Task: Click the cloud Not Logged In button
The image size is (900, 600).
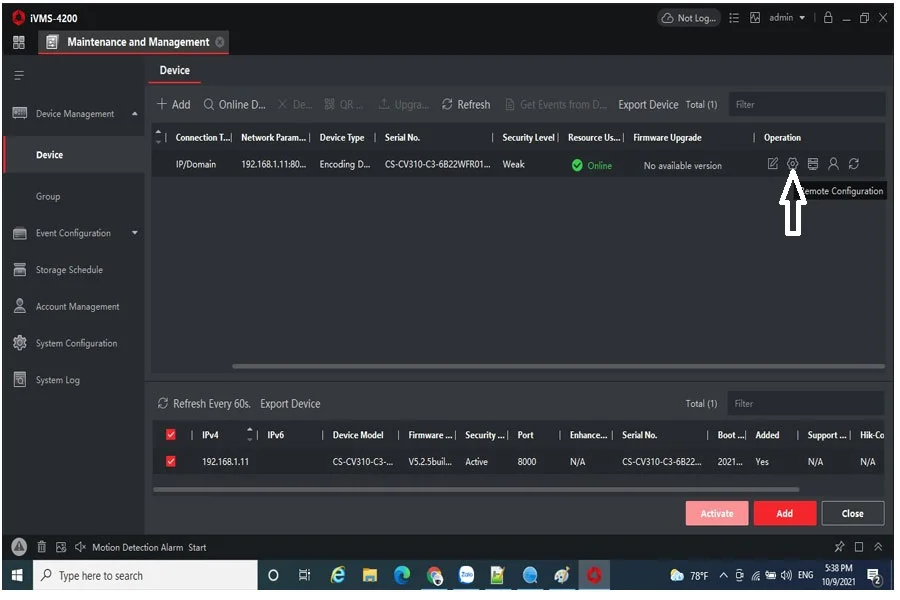Action: (x=689, y=18)
